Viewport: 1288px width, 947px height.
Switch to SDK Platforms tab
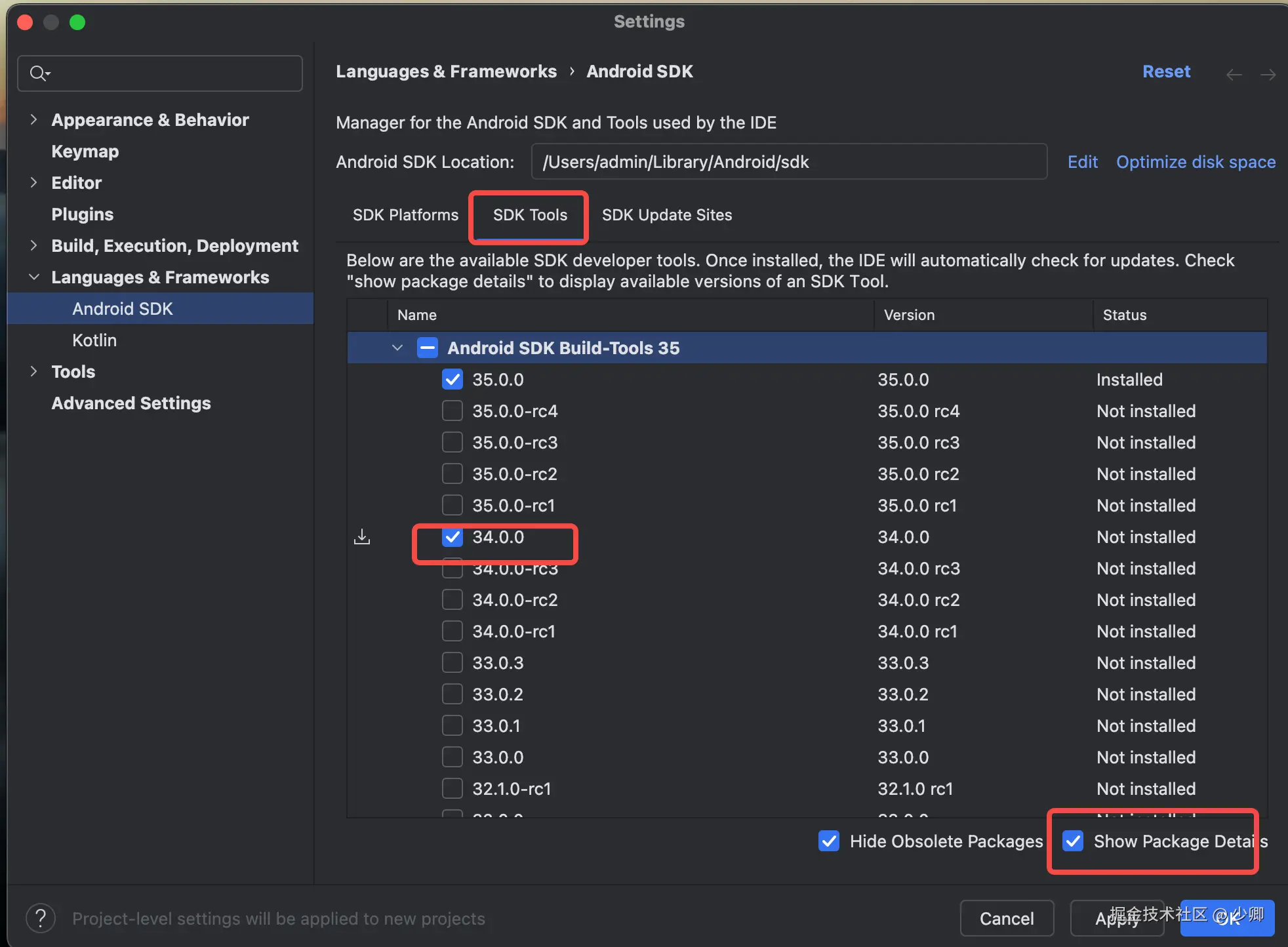[405, 215]
